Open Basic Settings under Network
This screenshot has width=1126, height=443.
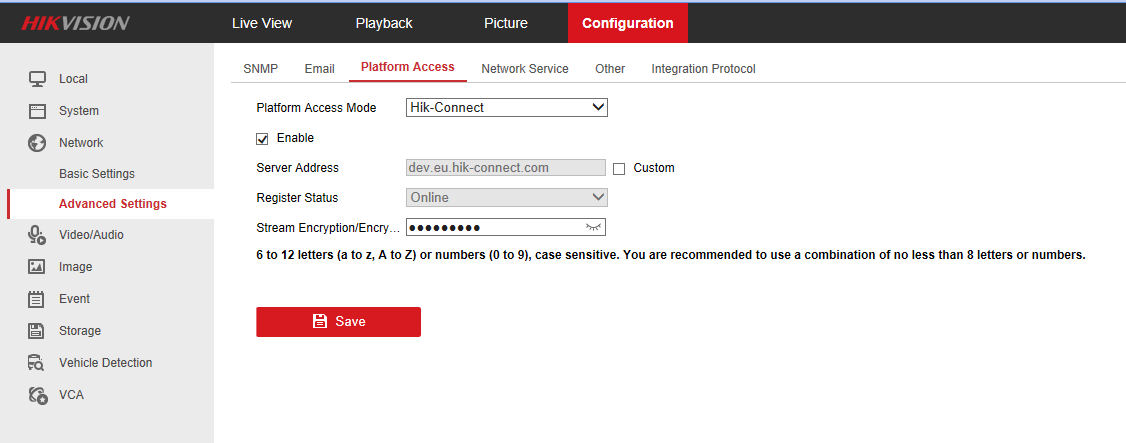[x=97, y=174]
